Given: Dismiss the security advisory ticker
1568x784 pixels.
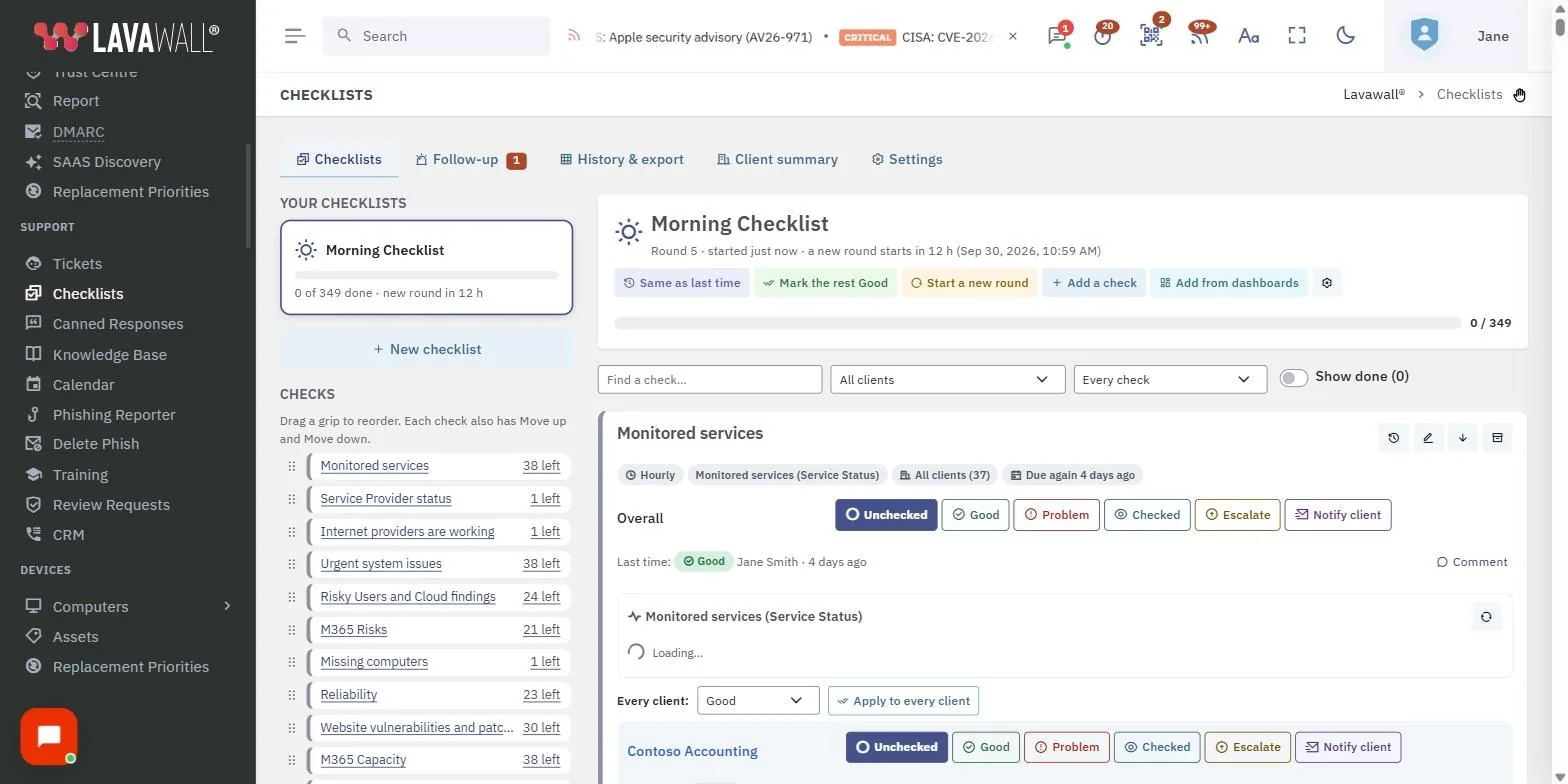Looking at the screenshot, I should tap(1013, 36).
